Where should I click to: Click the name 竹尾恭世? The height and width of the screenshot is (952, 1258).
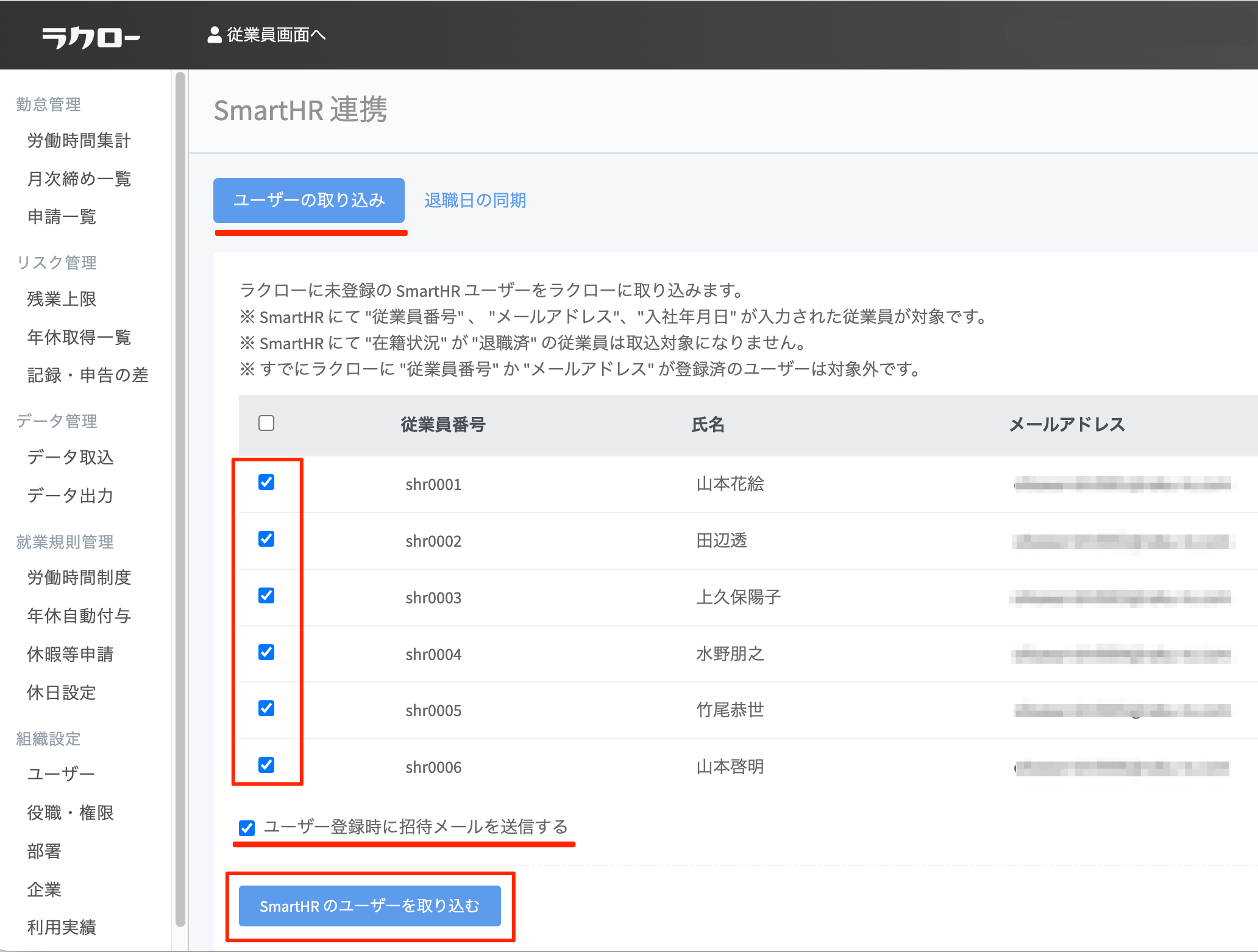pyautogui.click(x=730, y=710)
